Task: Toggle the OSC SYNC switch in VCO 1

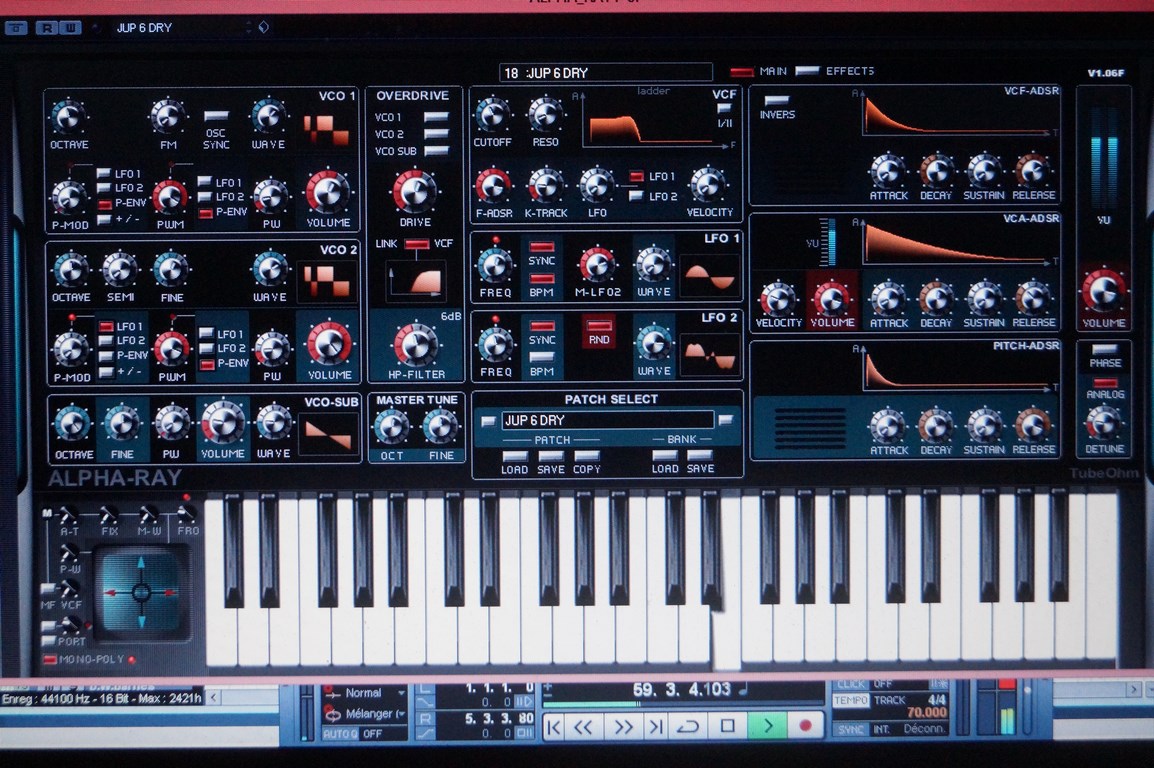Action: [x=216, y=116]
